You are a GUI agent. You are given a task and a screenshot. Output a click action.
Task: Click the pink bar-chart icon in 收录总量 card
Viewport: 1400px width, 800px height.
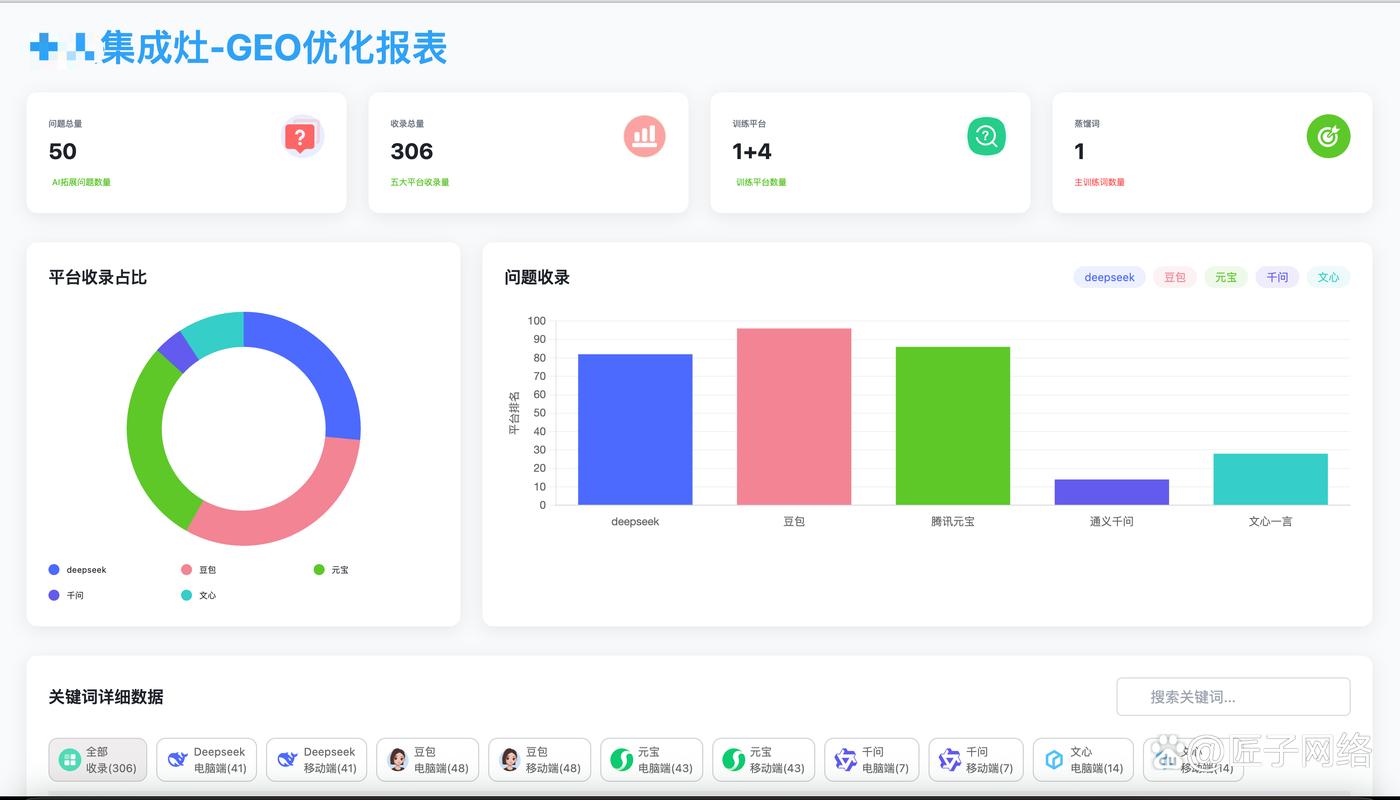coord(645,136)
